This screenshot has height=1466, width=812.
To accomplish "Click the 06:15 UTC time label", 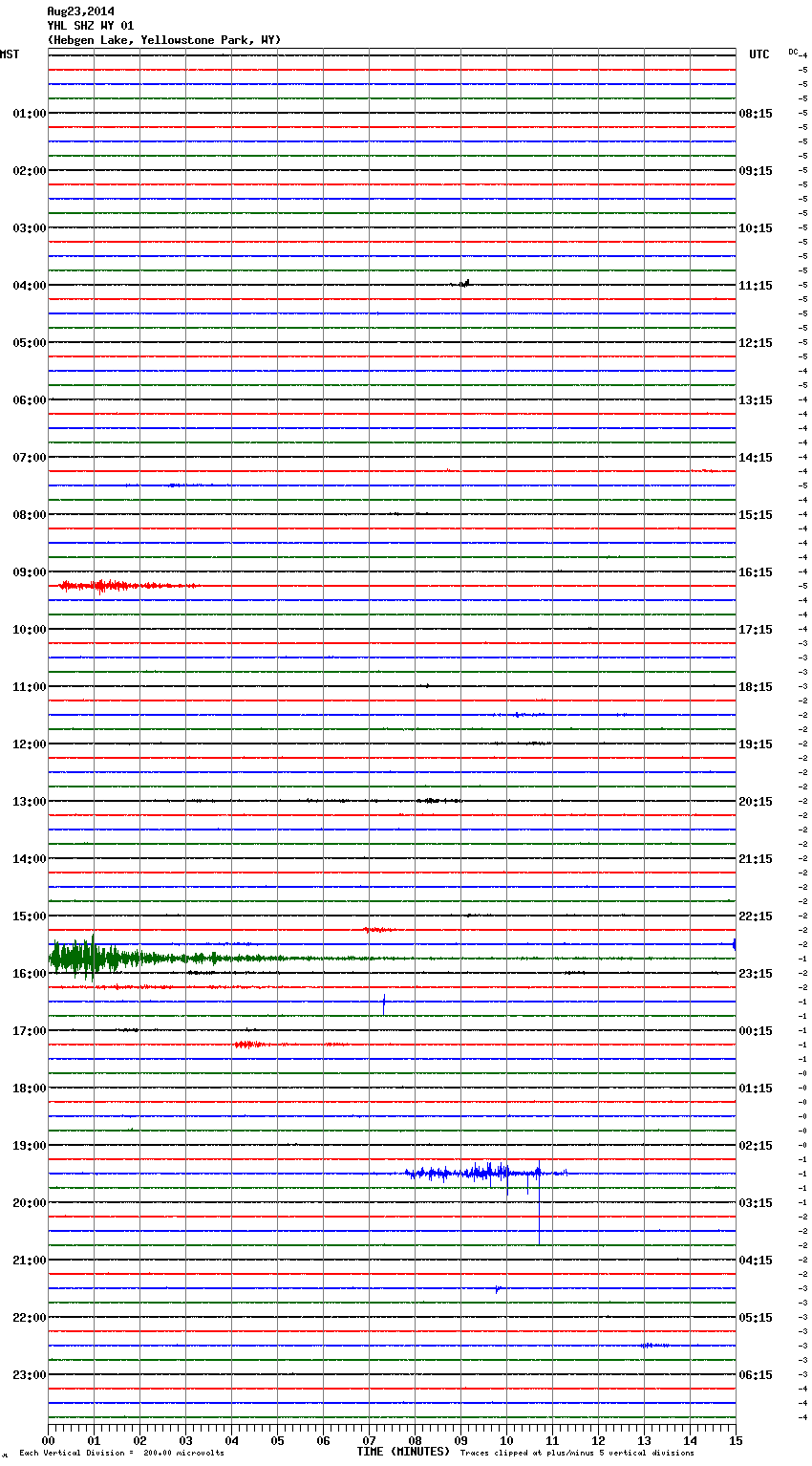I will (x=756, y=1375).
